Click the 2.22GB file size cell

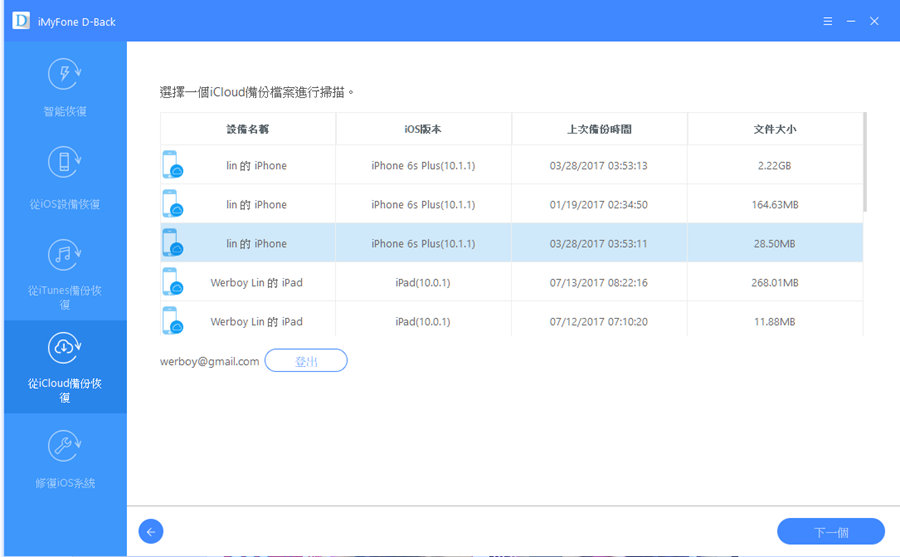pos(774,165)
